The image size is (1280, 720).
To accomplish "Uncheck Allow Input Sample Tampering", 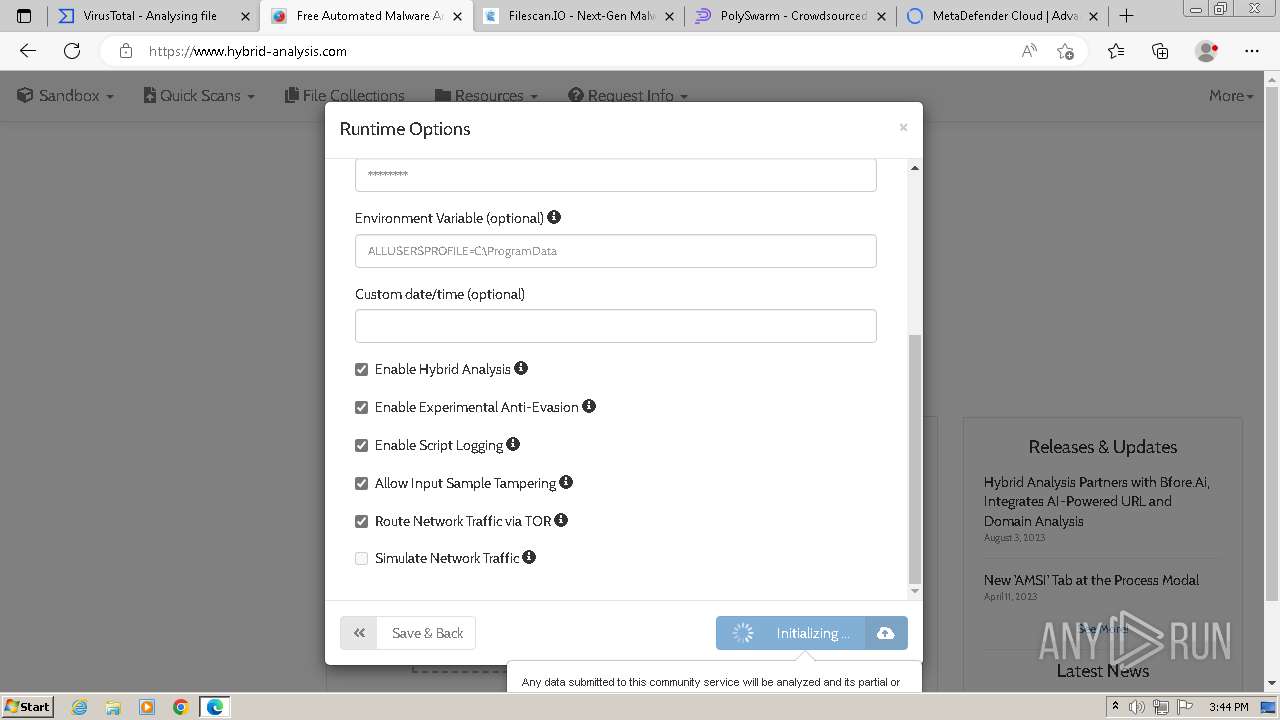I will (362, 483).
